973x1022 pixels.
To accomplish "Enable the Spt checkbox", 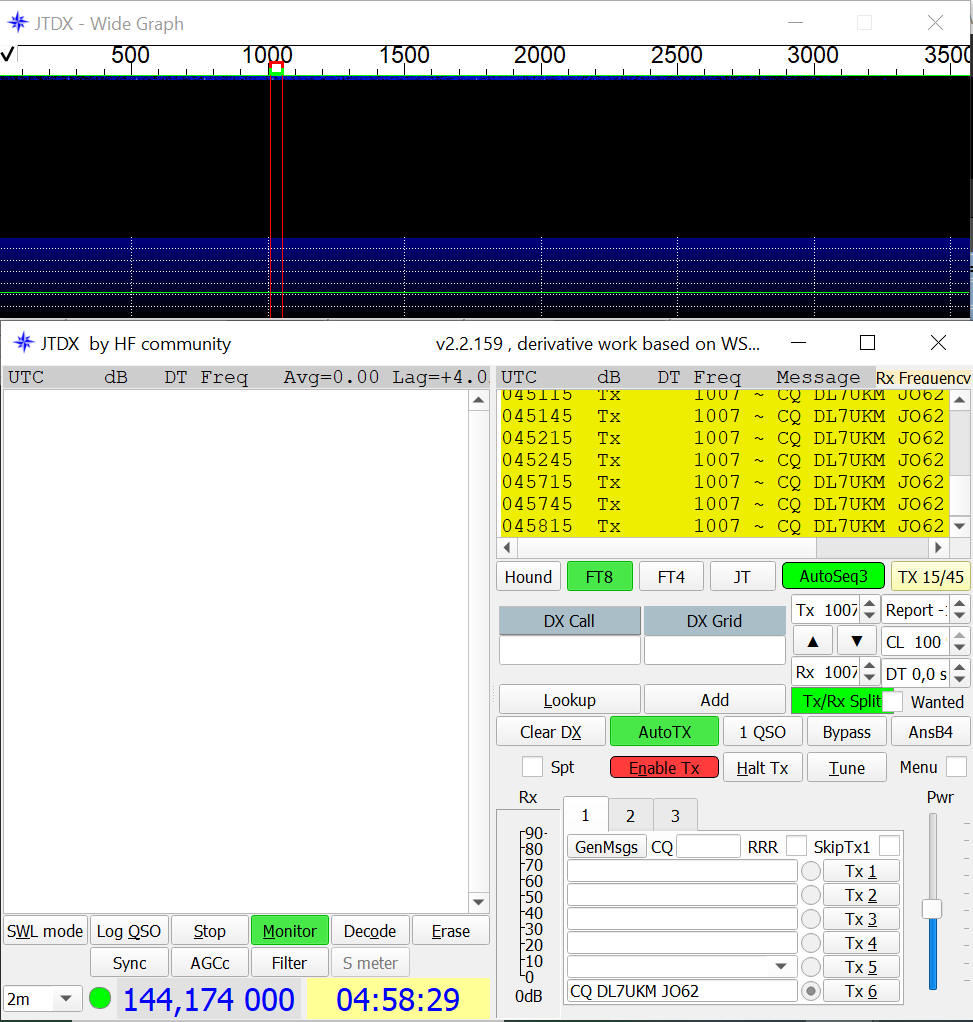I will [533, 767].
